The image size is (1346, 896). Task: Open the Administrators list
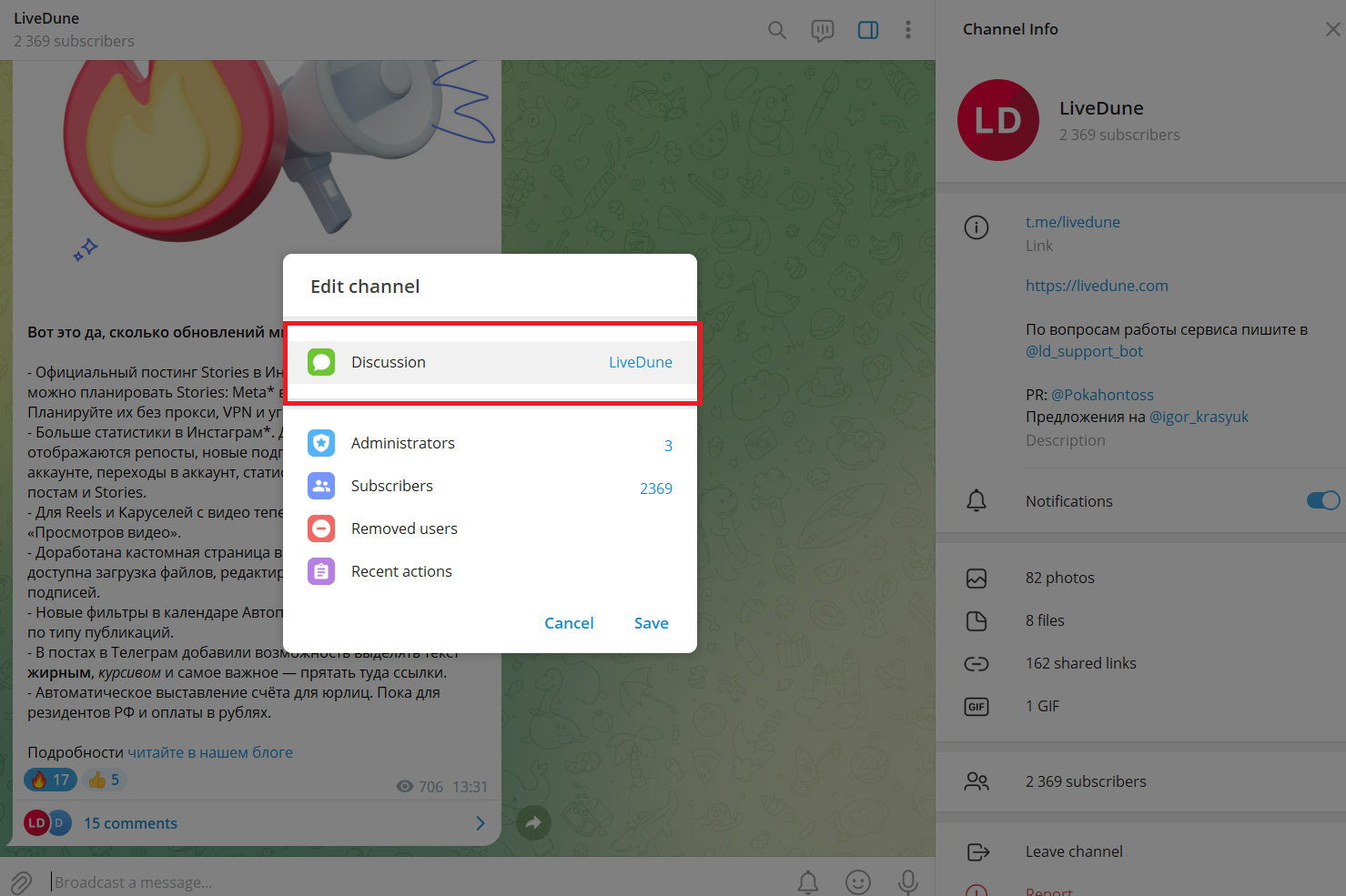[x=490, y=443]
